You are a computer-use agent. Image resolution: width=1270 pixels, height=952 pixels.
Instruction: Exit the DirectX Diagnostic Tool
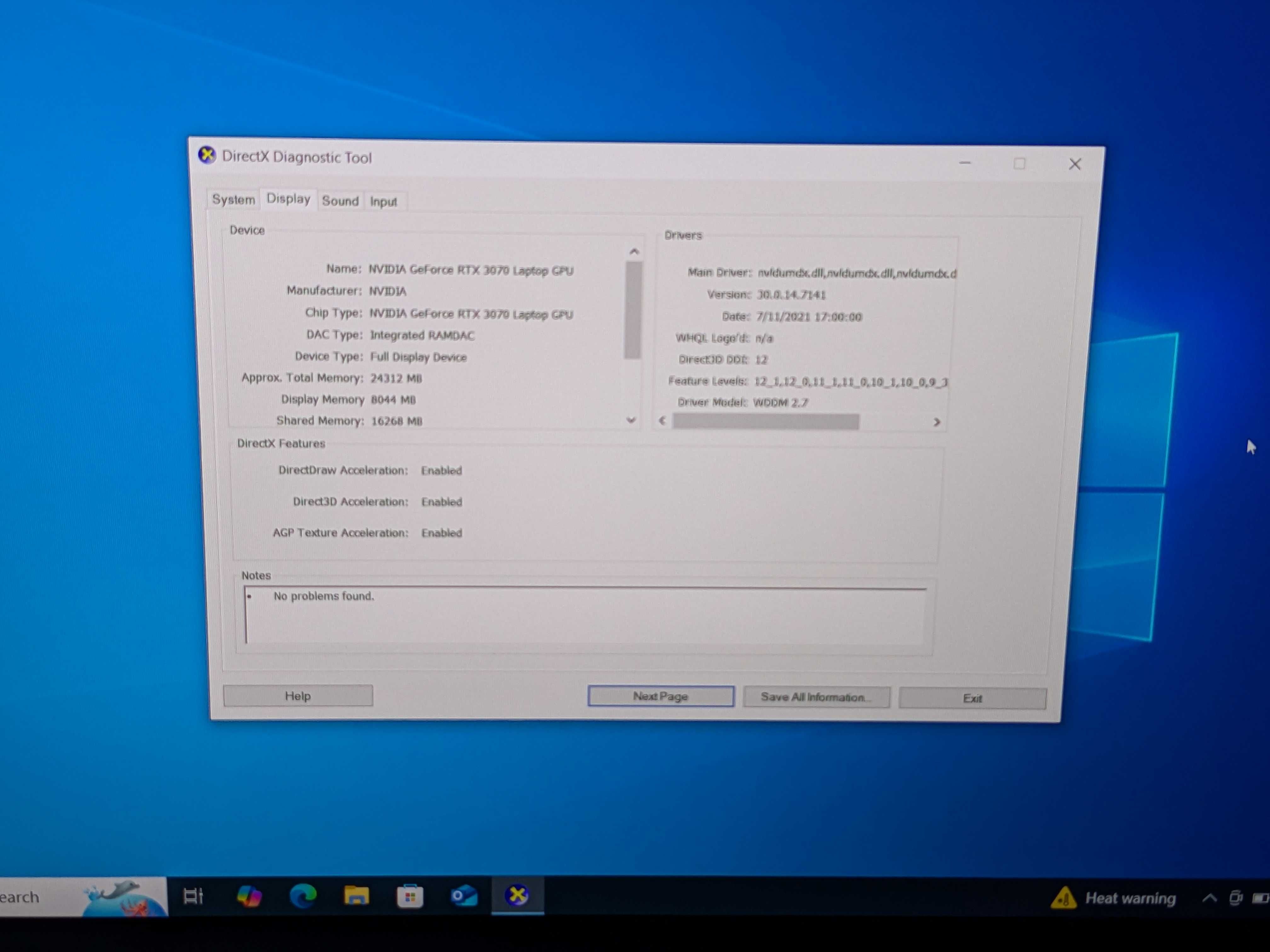[973, 698]
